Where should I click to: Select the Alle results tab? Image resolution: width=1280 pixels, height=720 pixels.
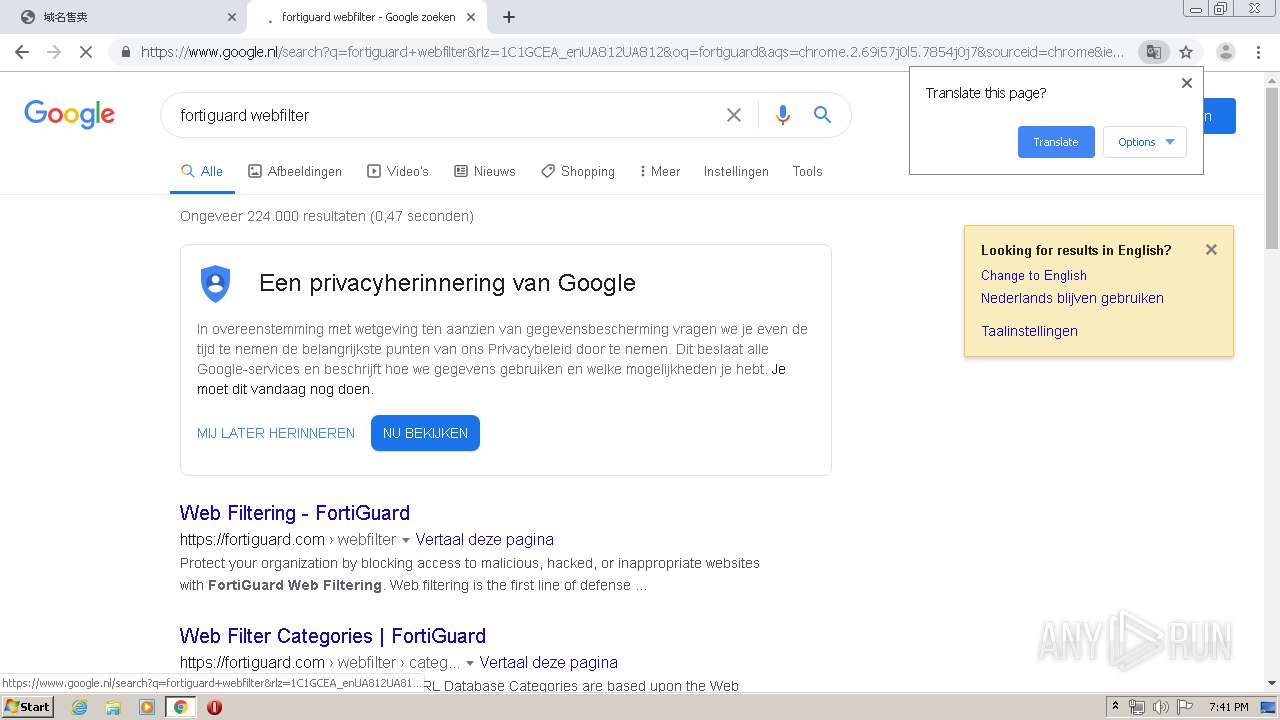[202, 171]
